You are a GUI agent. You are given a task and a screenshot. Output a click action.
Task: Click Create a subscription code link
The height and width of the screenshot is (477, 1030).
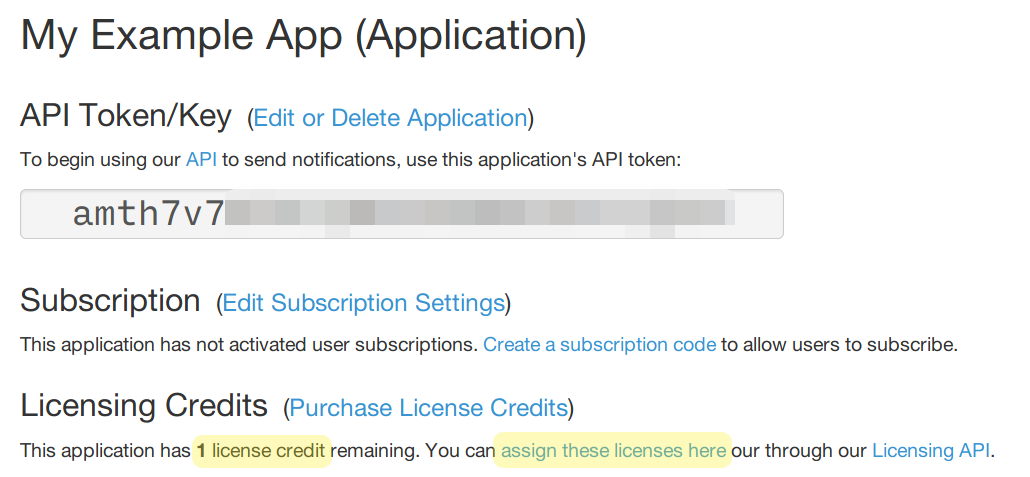[599, 345]
